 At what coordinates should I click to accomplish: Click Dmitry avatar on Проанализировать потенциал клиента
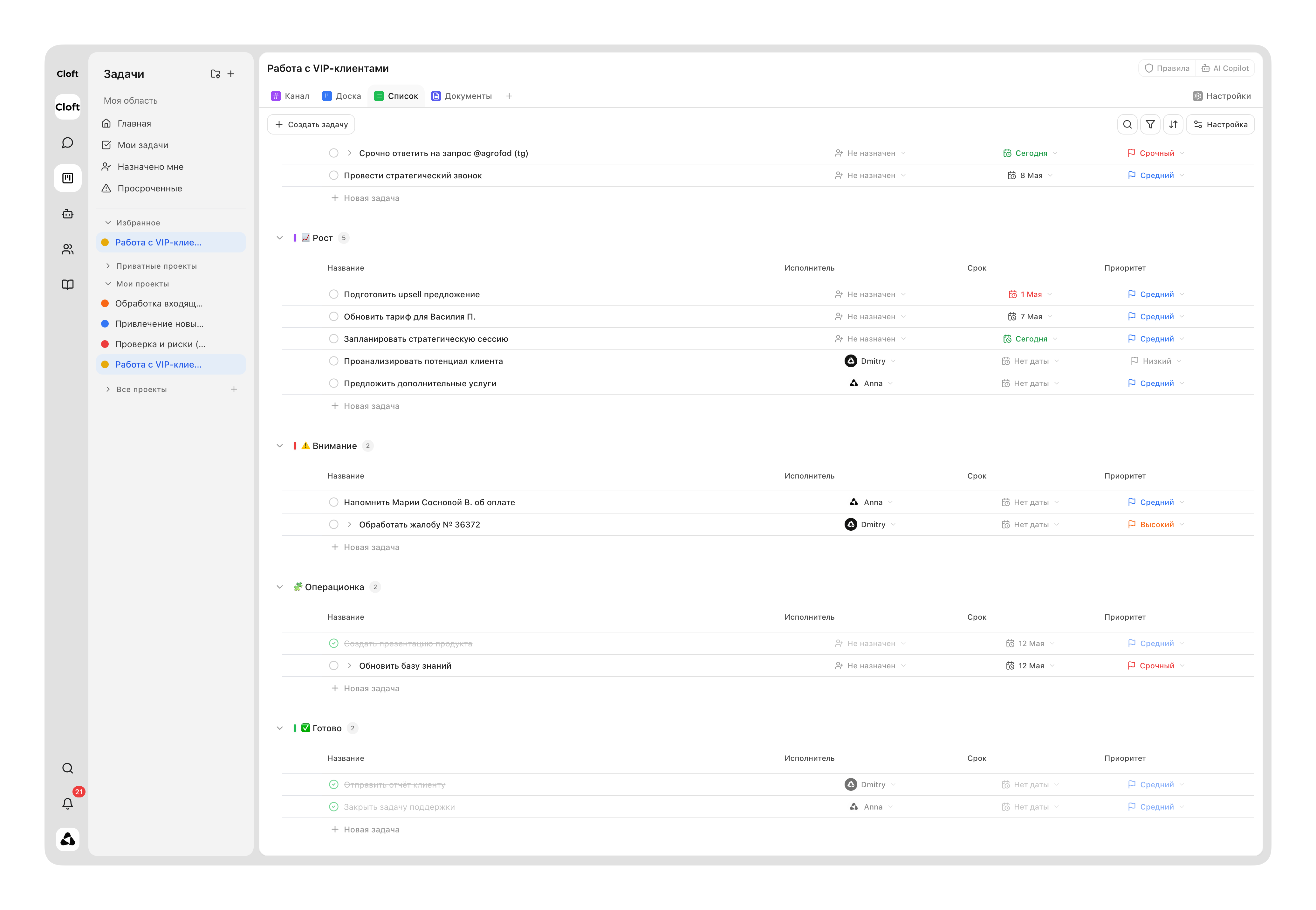[x=850, y=361]
